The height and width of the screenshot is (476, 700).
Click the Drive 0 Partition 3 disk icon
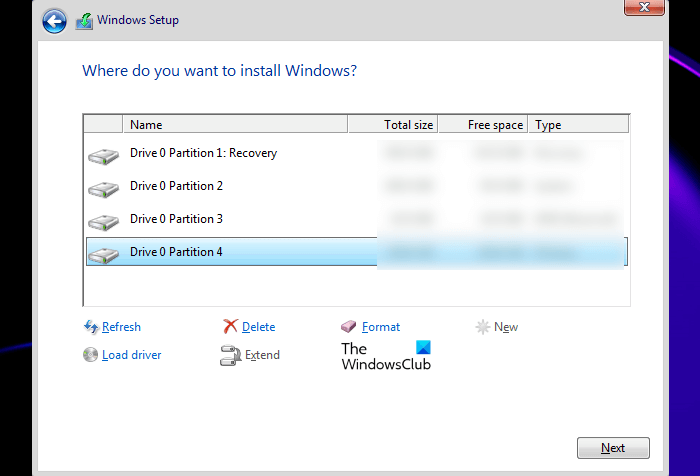102,221
